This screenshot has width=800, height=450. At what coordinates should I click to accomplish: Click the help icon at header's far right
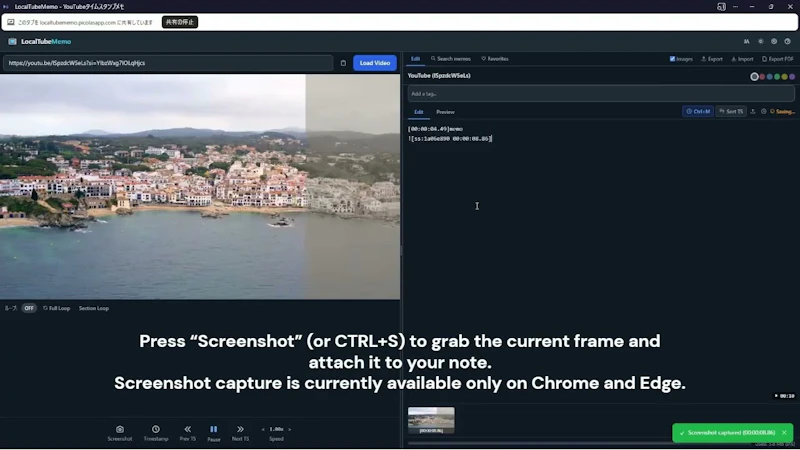click(787, 41)
